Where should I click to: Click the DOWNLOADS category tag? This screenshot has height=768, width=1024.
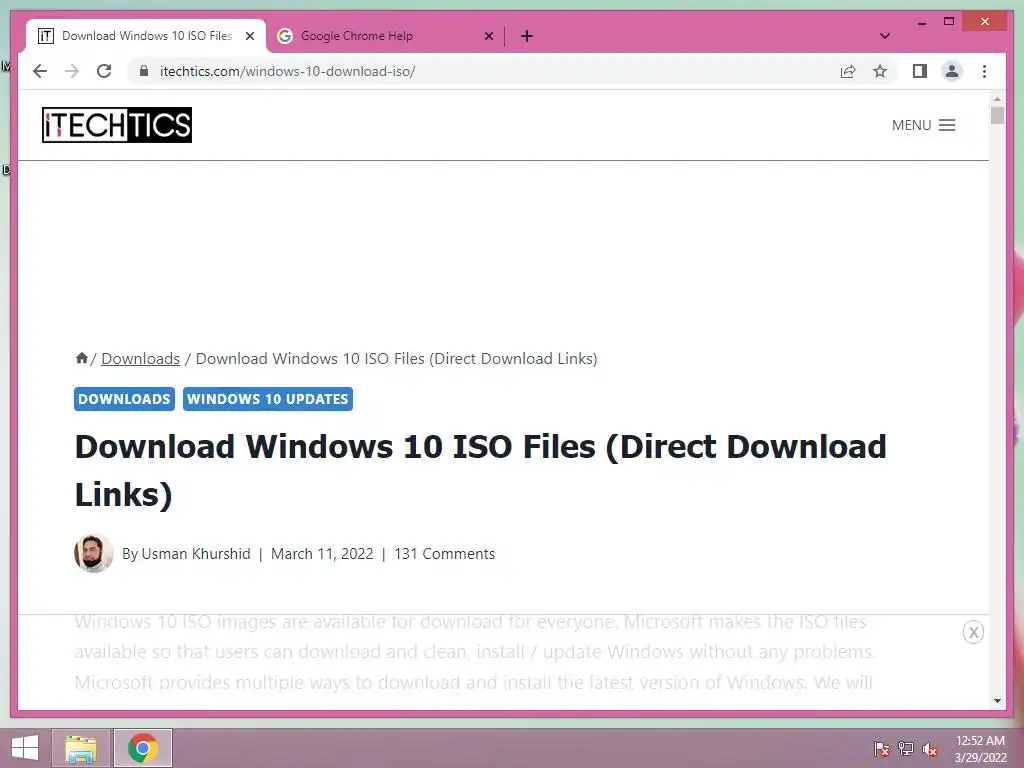[124, 399]
